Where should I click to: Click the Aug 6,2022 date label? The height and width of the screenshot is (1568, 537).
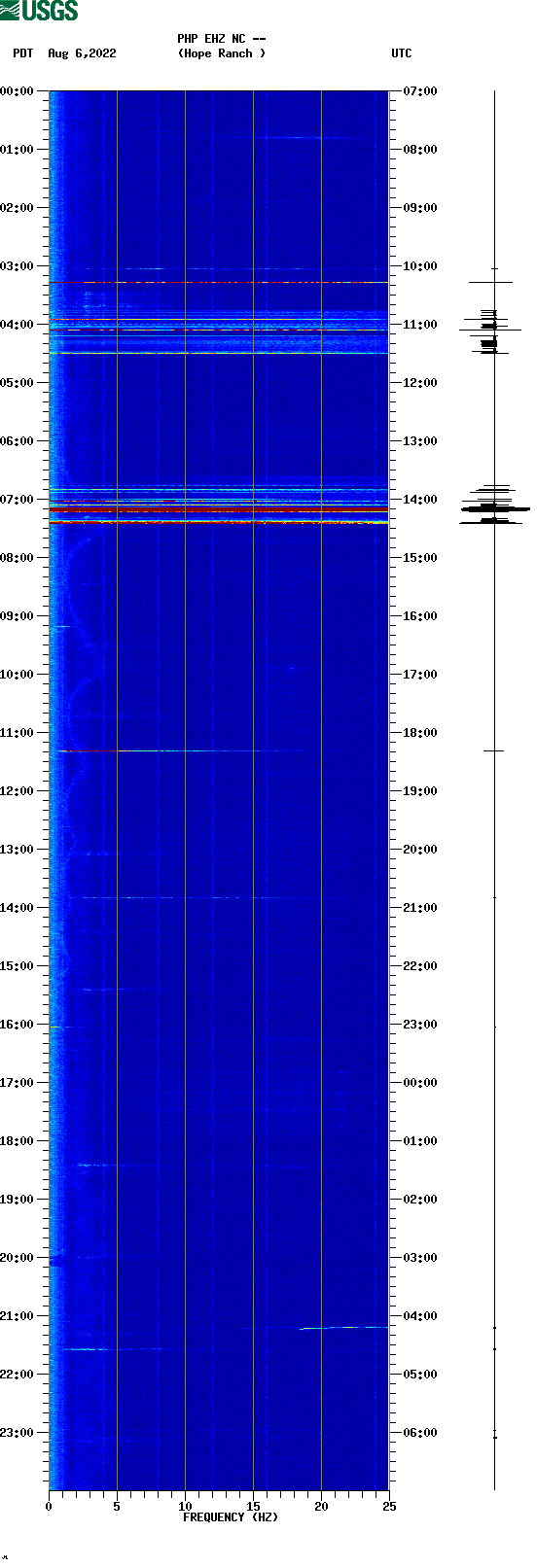pos(82,53)
